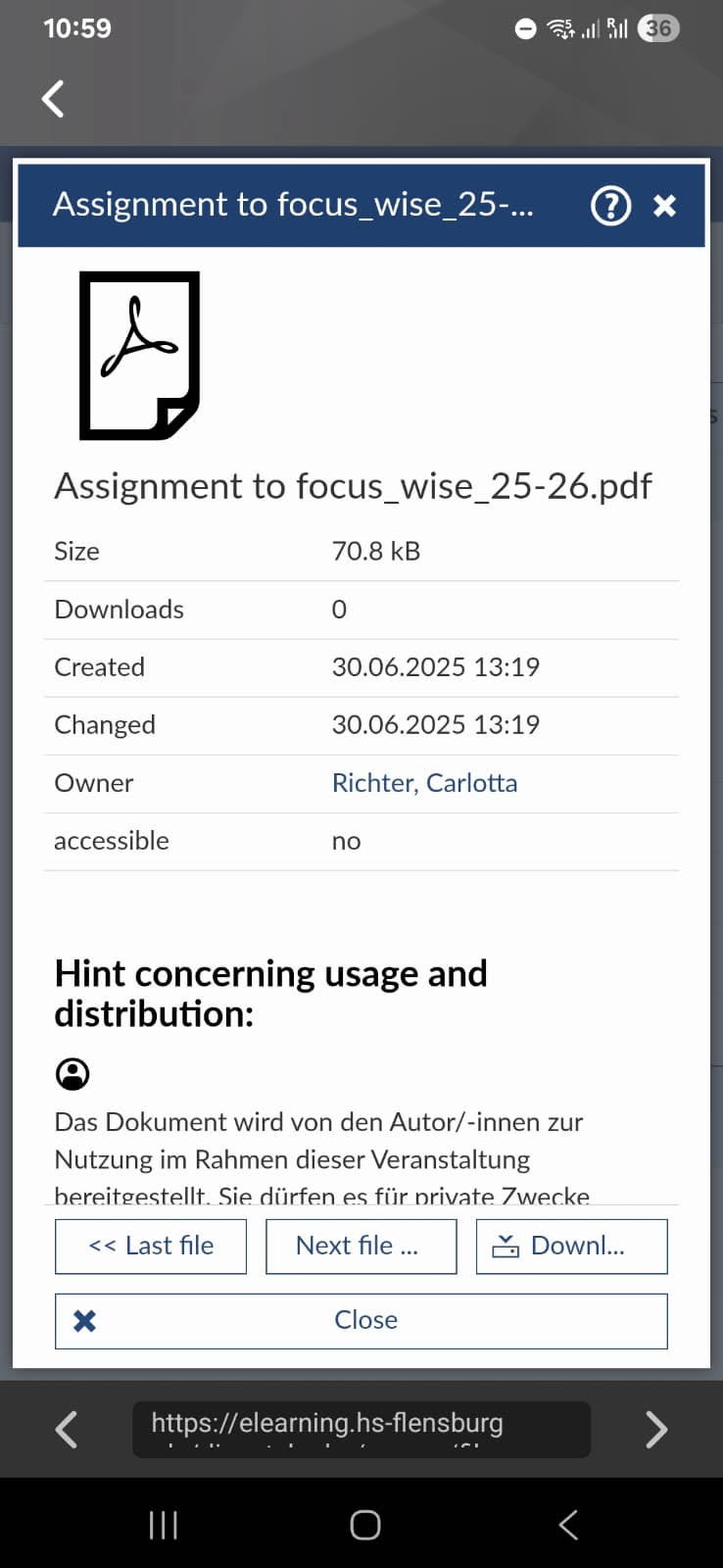Select the elearning.hs-flensburg URL address field

point(361,1429)
